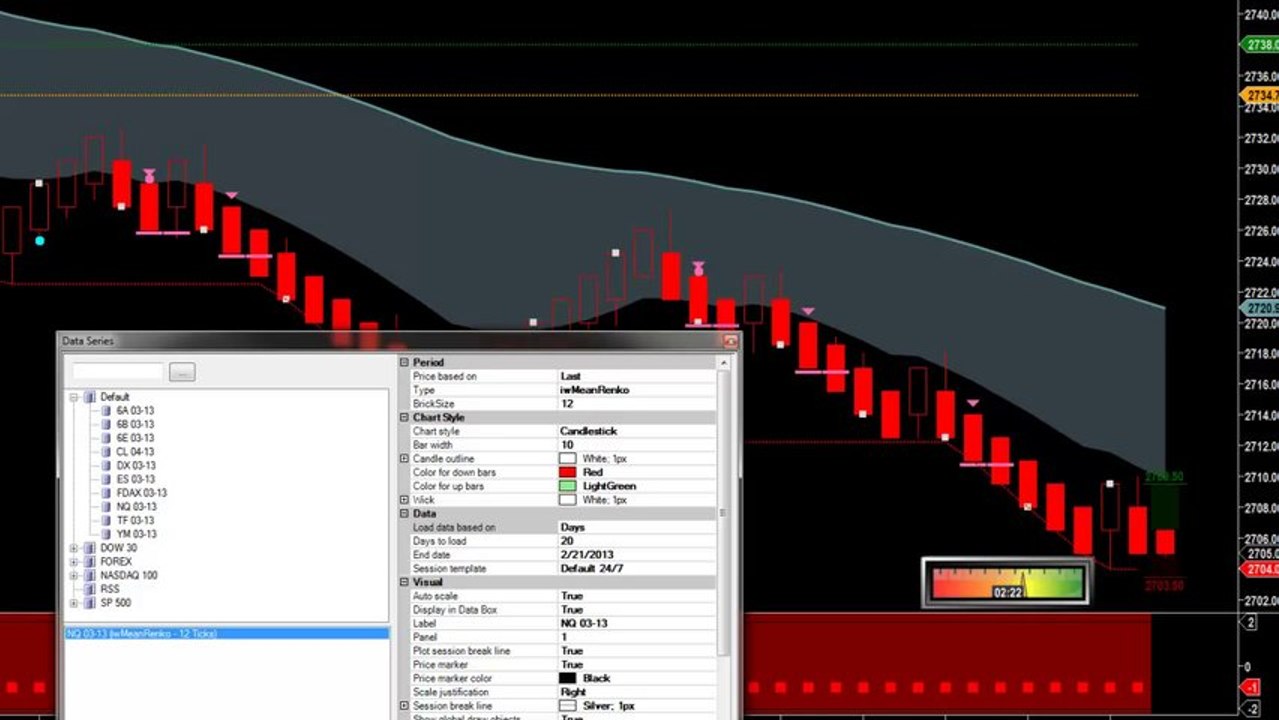Toggle the Price marker True value
The height and width of the screenshot is (720, 1279).
(x=636, y=664)
